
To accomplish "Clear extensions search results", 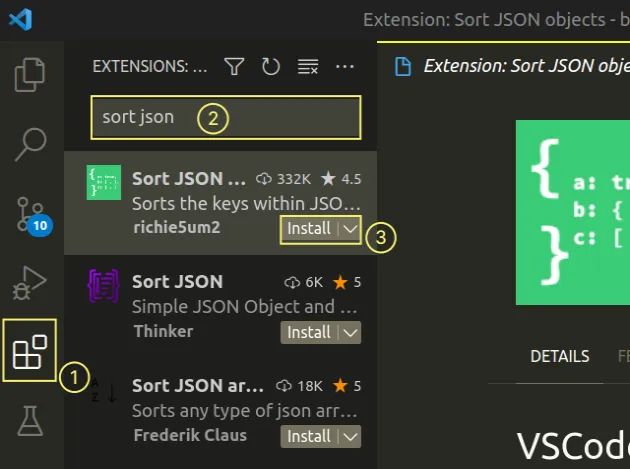I will [x=308, y=66].
